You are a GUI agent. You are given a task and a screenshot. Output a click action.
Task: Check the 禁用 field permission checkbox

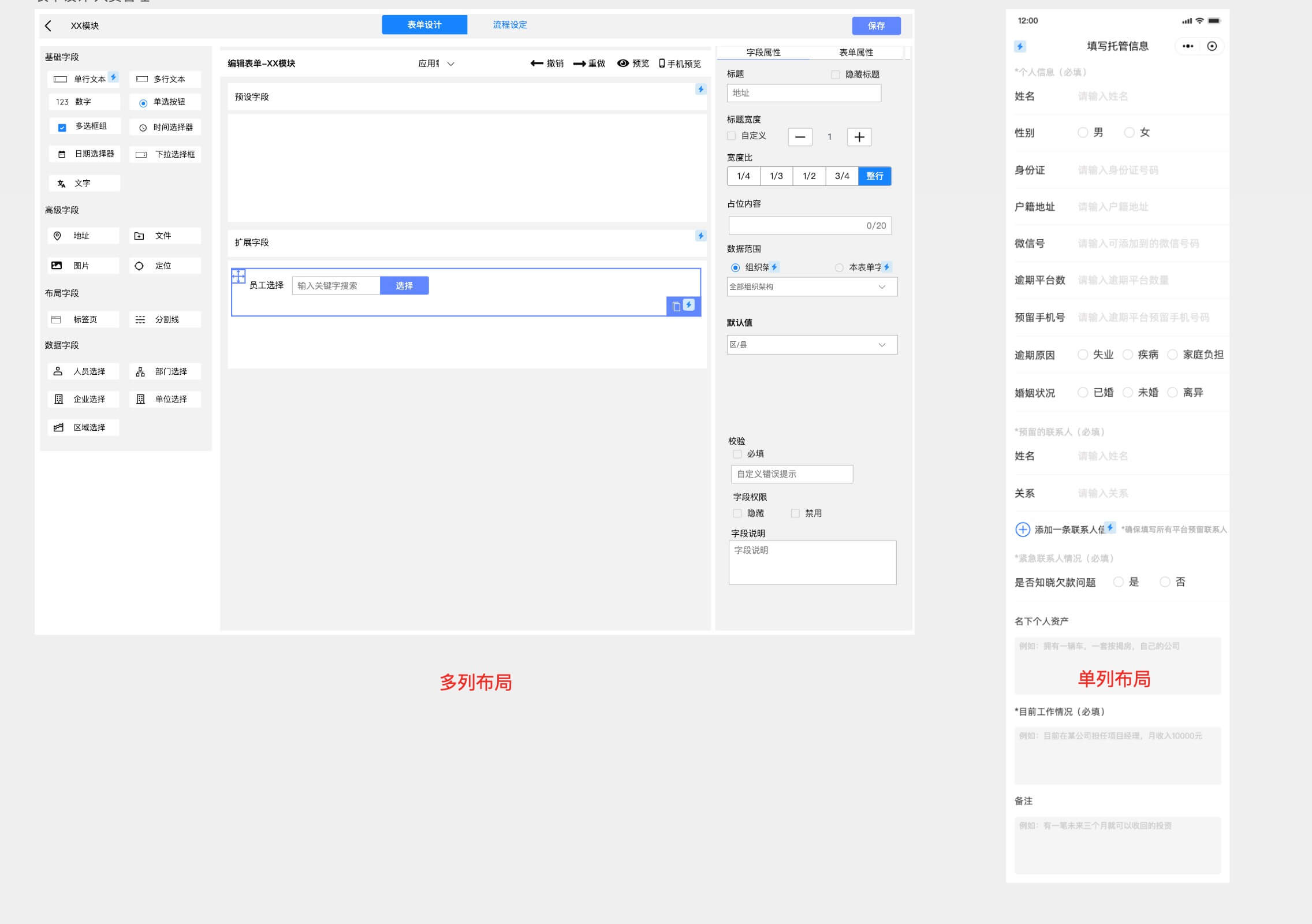(x=795, y=513)
